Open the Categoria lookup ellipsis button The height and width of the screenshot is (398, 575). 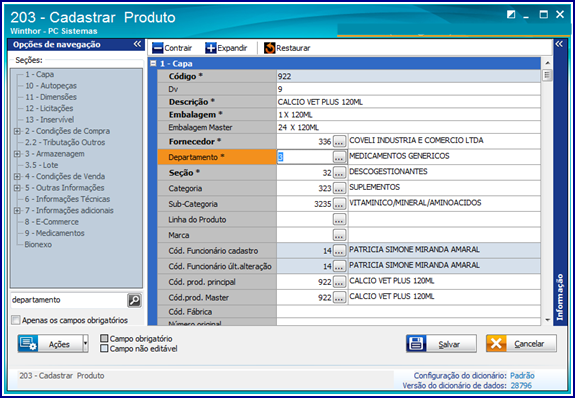click(x=339, y=188)
